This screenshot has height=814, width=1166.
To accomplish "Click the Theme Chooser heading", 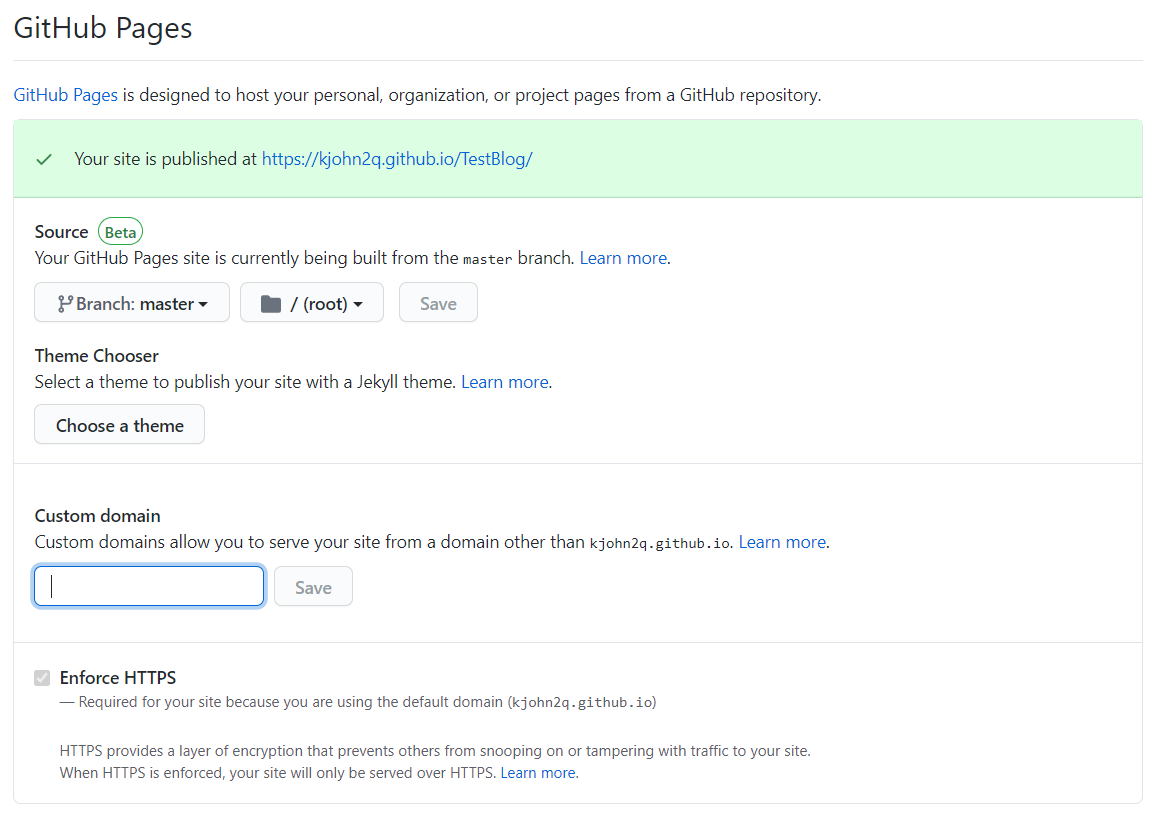I will pyautogui.click(x=97, y=356).
